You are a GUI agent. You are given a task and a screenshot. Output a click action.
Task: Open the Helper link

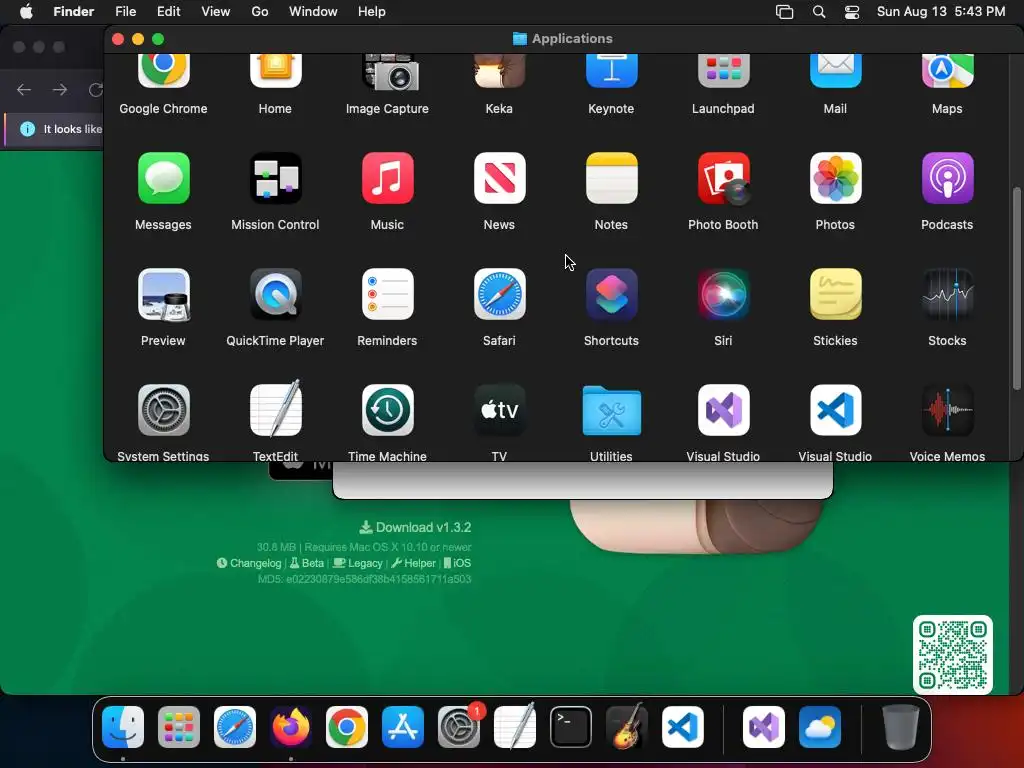[413, 563]
